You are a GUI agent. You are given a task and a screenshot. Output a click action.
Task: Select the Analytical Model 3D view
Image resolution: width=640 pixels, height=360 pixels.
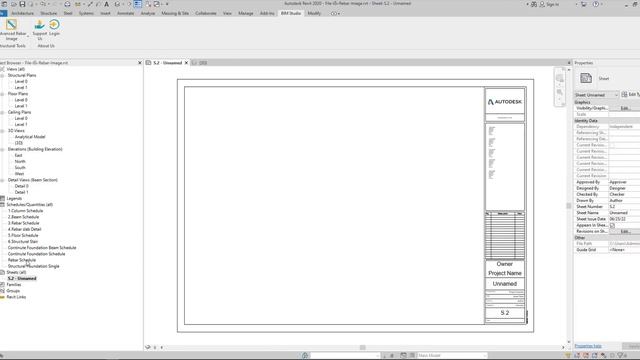[x=30, y=137]
